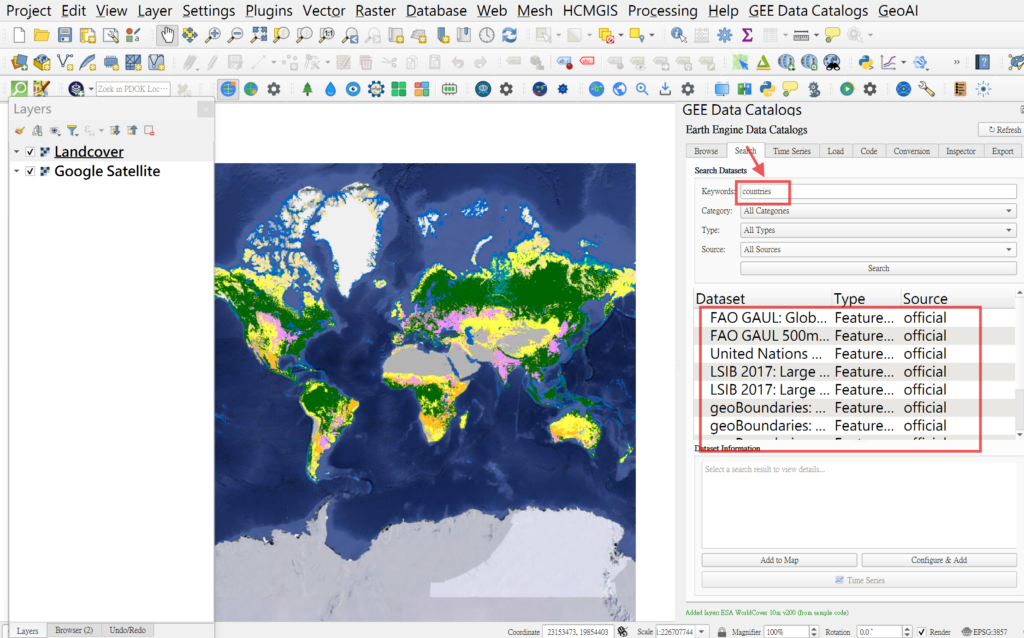Switch to the Time Series tab

point(791,151)
